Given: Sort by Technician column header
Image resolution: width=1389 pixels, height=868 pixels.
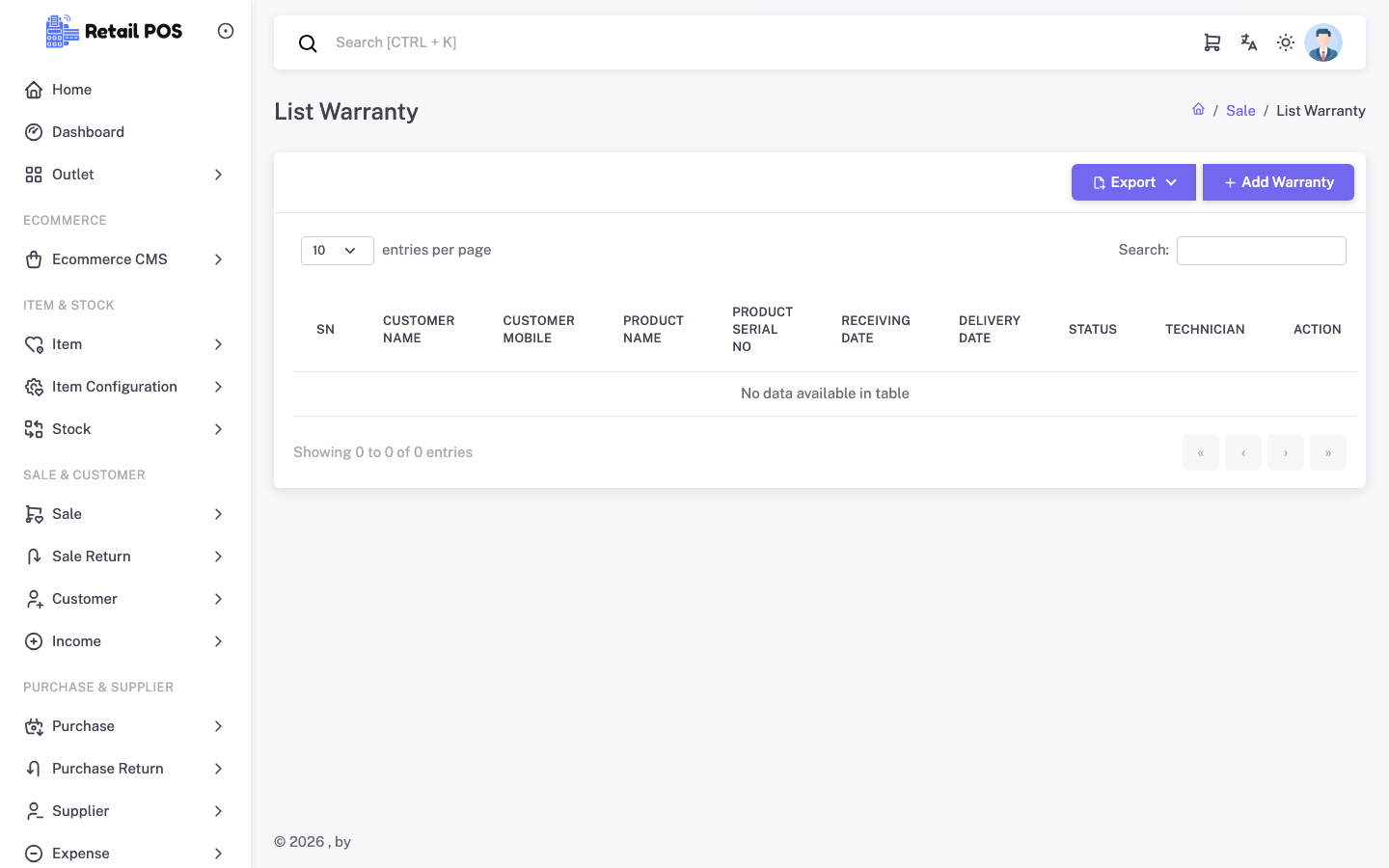Looking at the screenshot, I should coord(1205,329).
